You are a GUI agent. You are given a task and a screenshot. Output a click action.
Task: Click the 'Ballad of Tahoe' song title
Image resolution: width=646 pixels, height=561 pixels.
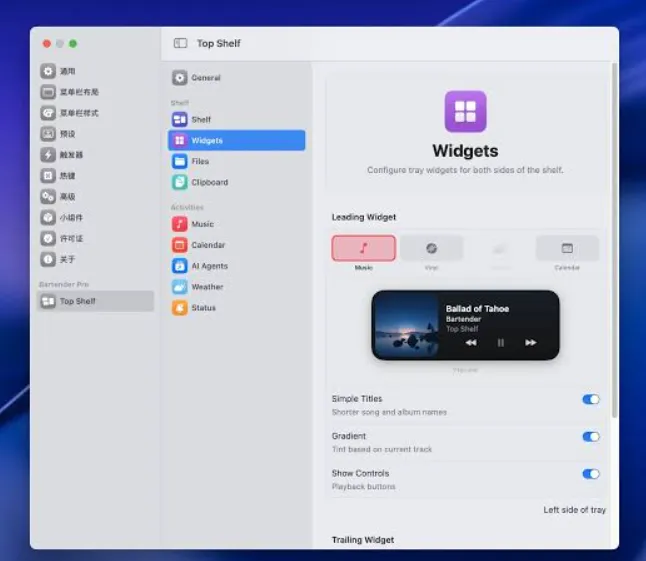coord(477,309)
